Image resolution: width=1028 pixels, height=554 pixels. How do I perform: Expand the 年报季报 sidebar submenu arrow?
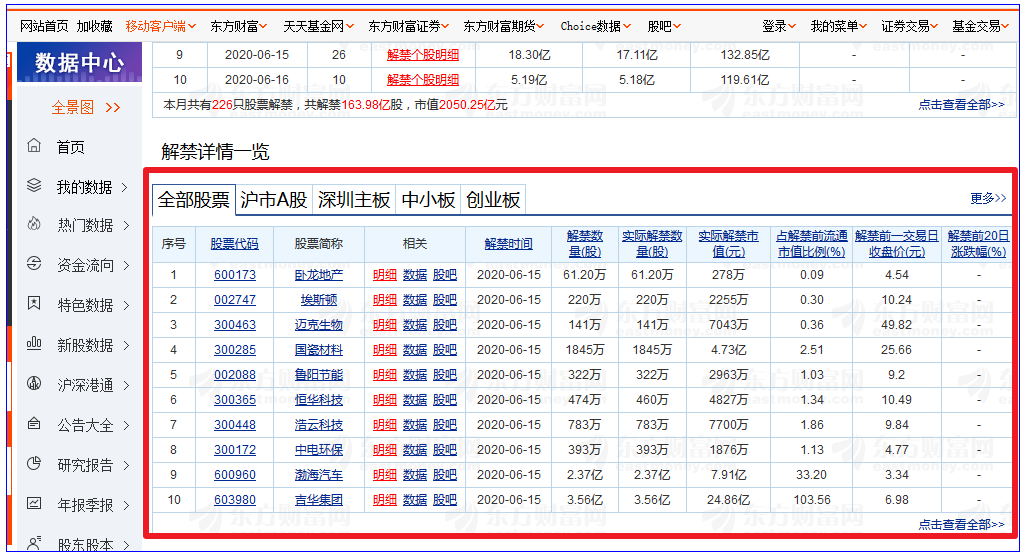click(x=126, y=505)
